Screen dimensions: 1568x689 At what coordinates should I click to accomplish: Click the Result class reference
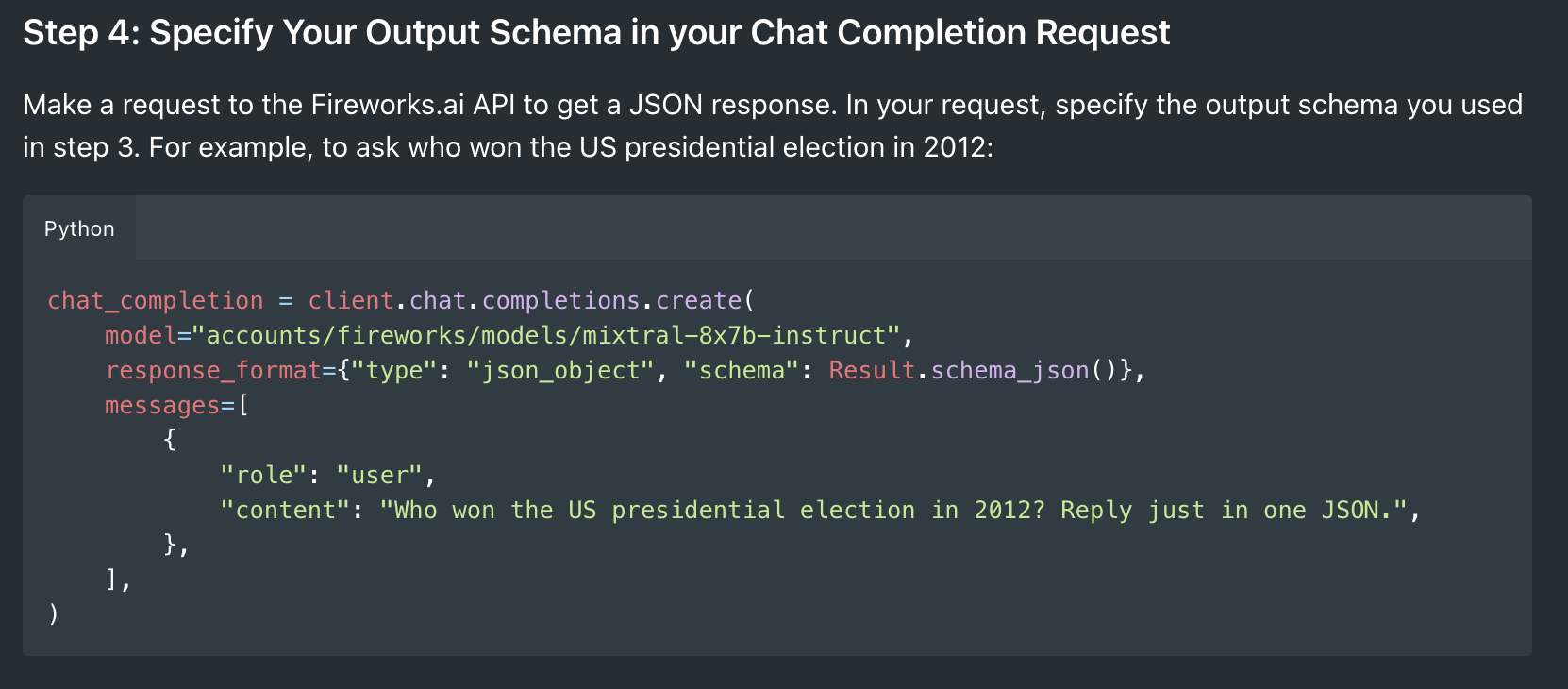[x=871, y=371]
